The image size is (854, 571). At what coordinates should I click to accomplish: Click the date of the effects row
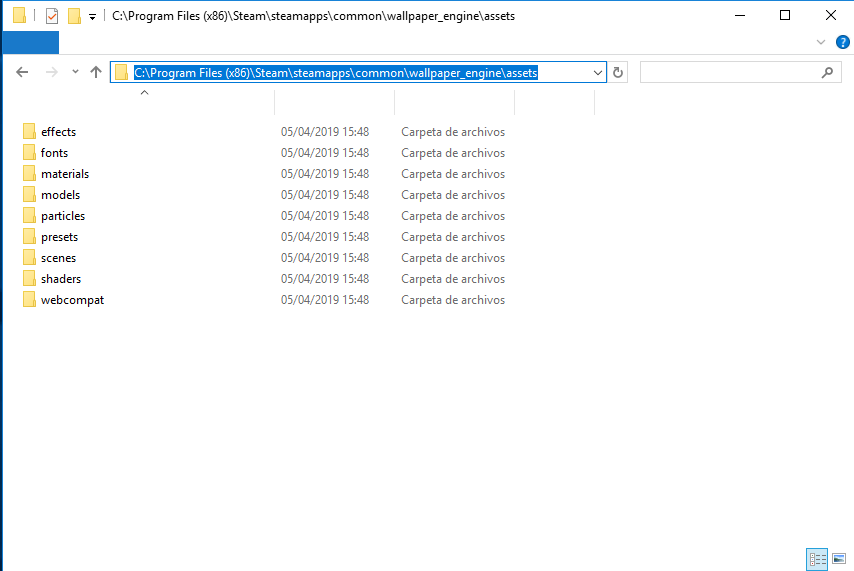pyautogui.click(x=325, y=132)
